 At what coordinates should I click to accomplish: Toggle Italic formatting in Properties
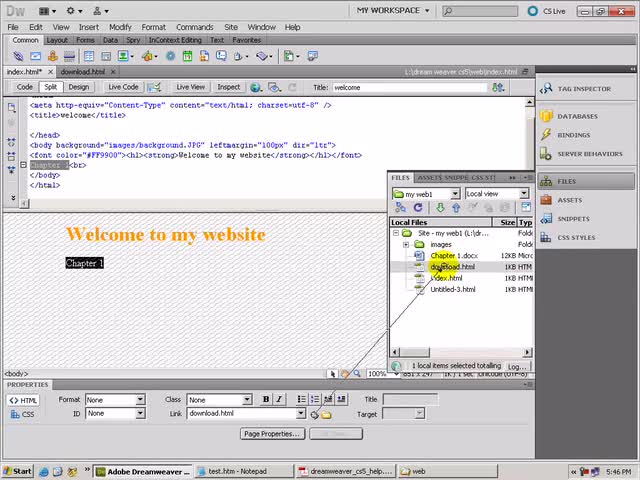[279, 399]
